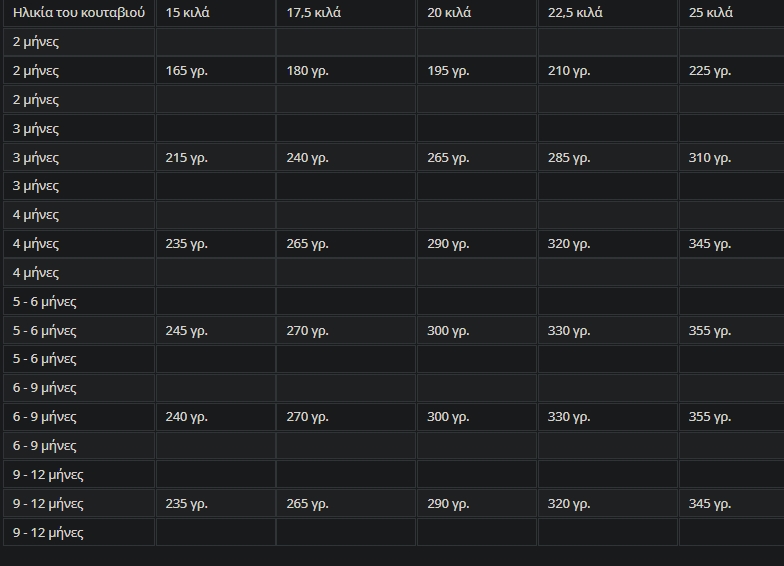The height and width of the screenshot is (566, 784).
Task: Click the '215 γρ.' cell
Action: [216, 158]
